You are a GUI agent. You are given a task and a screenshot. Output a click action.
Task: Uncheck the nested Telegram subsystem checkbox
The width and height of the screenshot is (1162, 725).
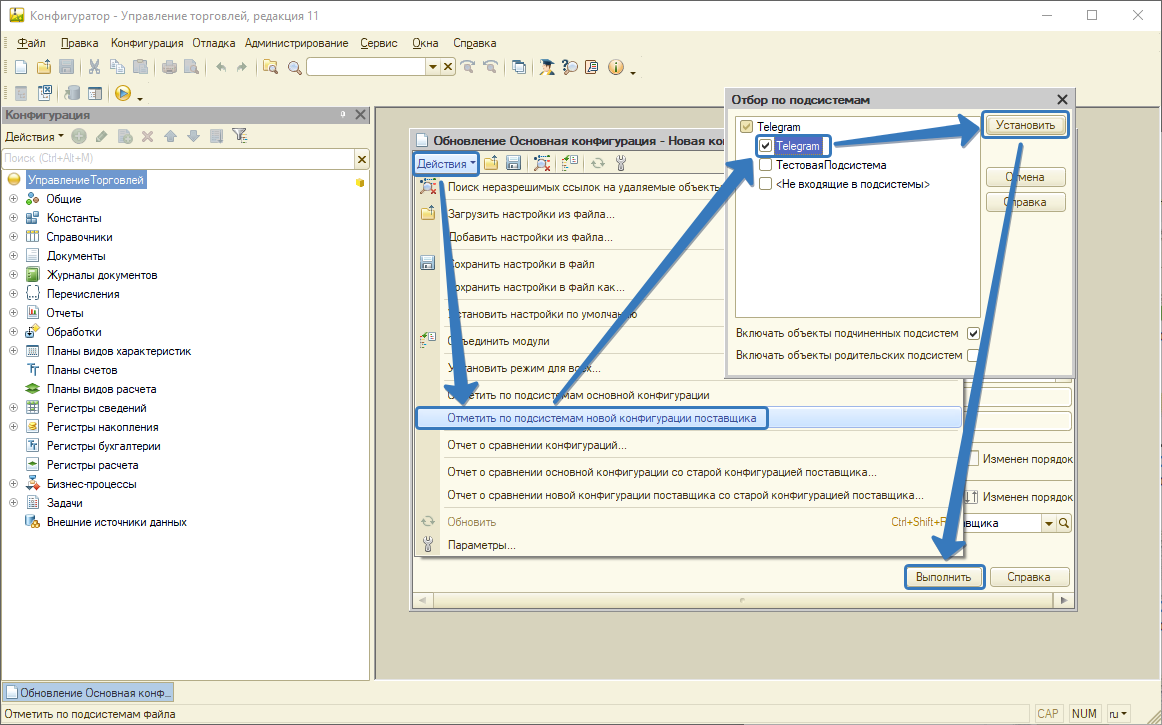coord(766,146)
